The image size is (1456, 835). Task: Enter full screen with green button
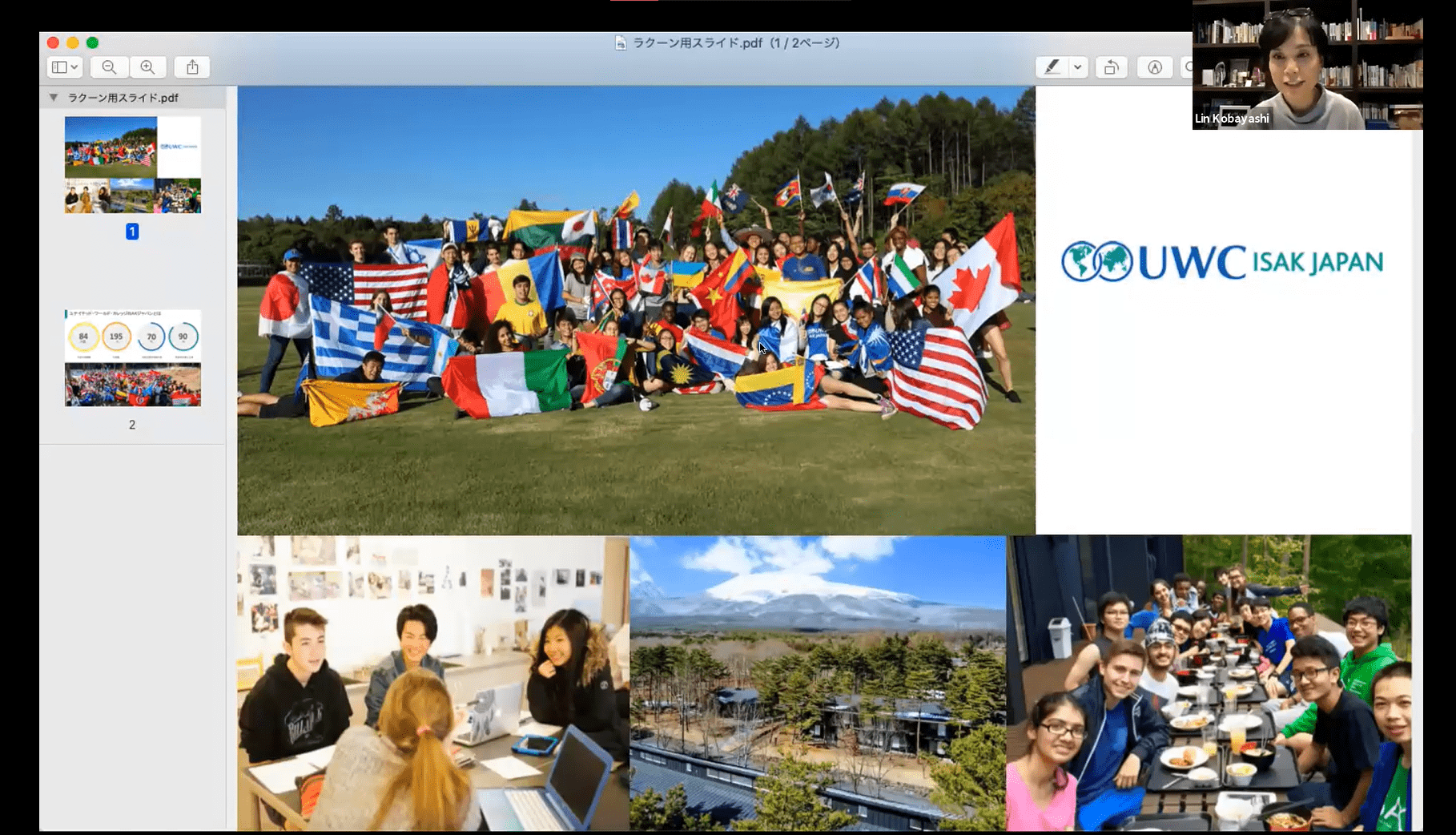tap(92, 42)
